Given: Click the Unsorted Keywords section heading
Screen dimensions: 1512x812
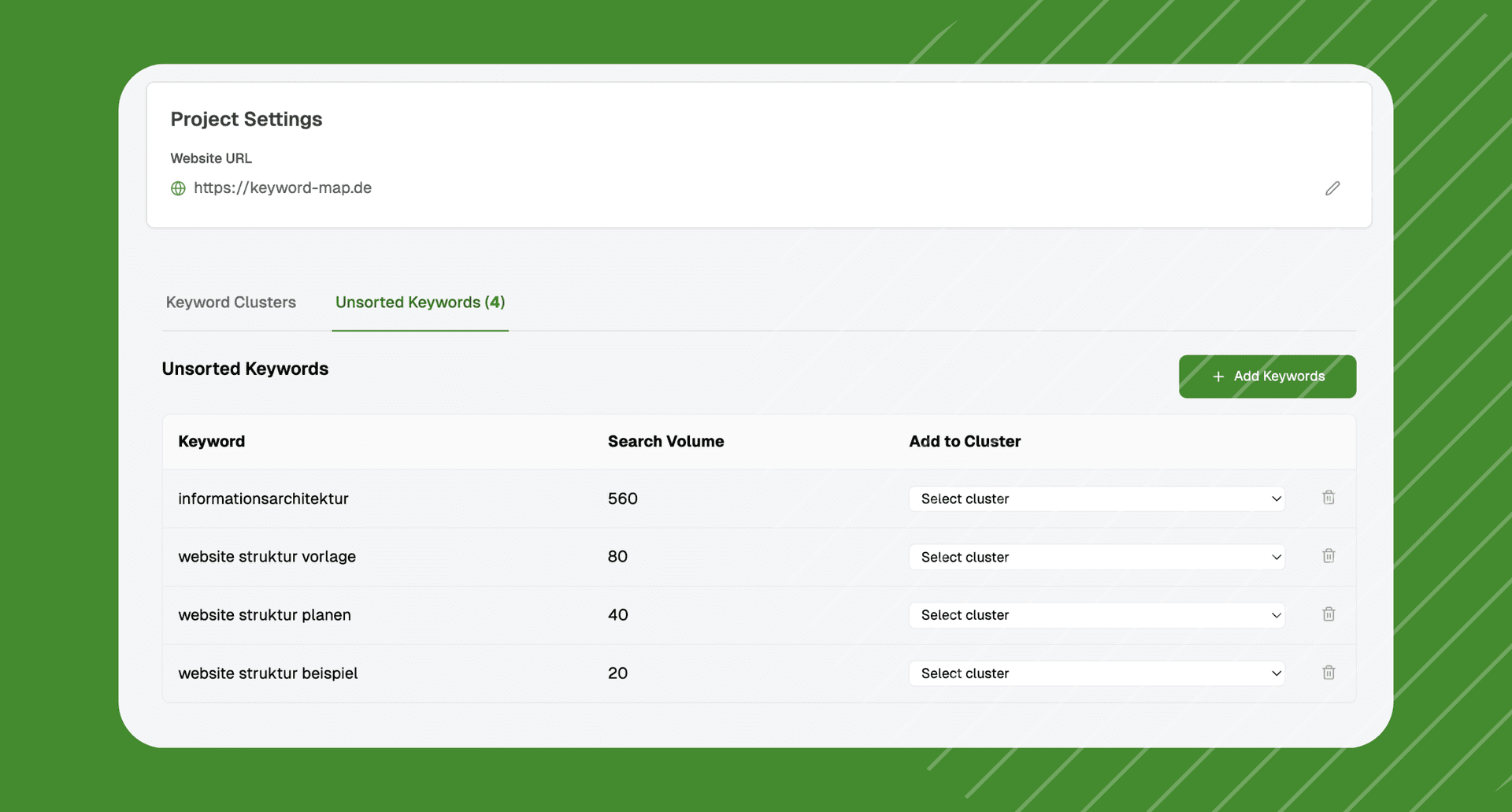Looking at the screenshot, I should (x=245, y=369).
